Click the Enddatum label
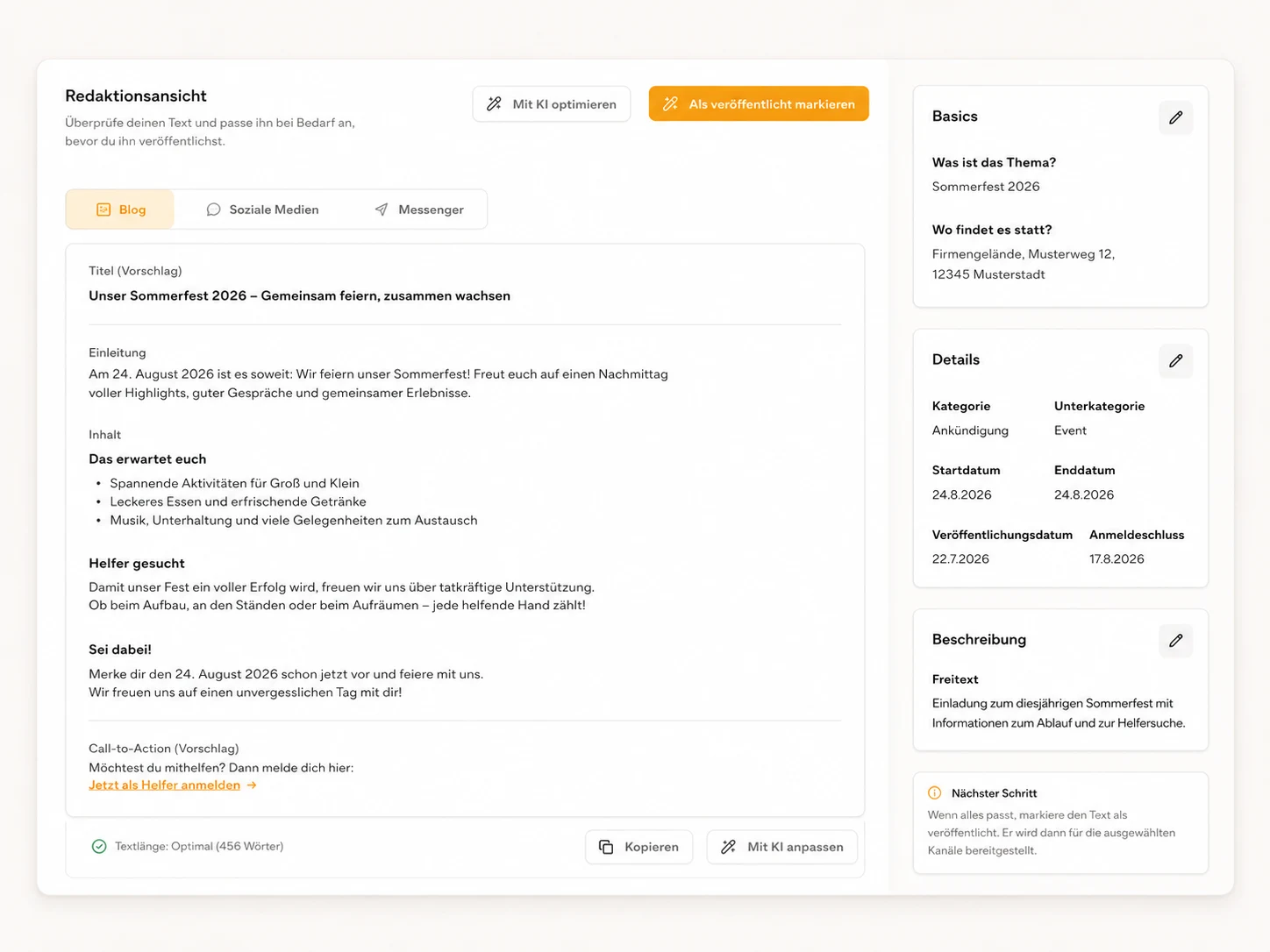 pyautogui.click(x=1085, y=471)
